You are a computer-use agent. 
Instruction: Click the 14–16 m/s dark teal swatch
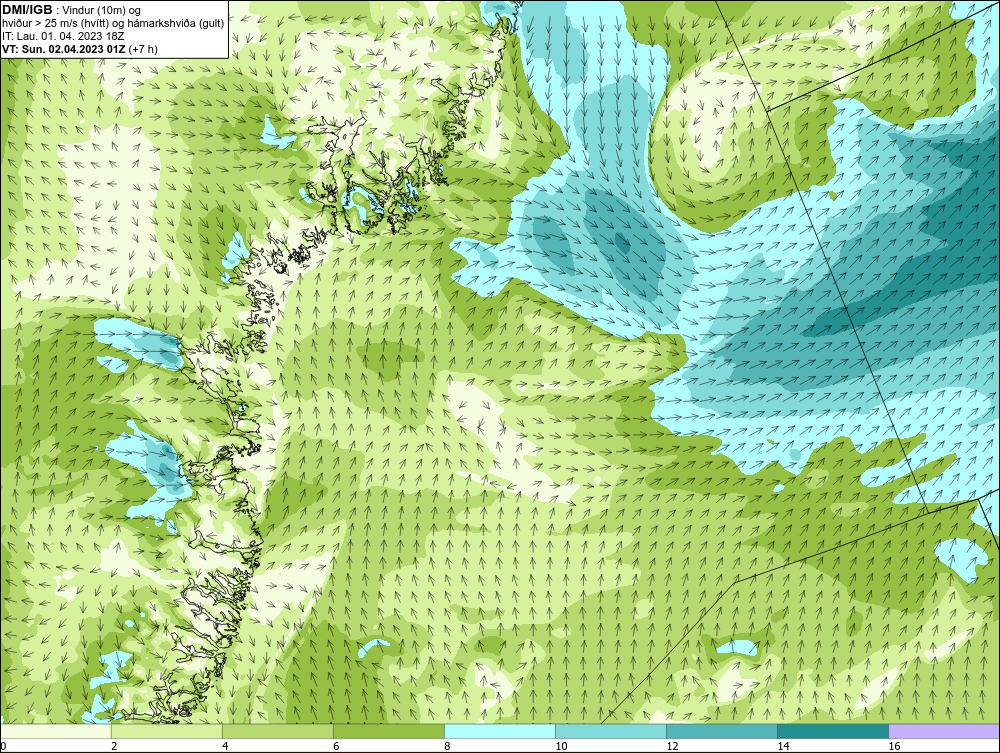pyautogui.click(x=833, y=731)
